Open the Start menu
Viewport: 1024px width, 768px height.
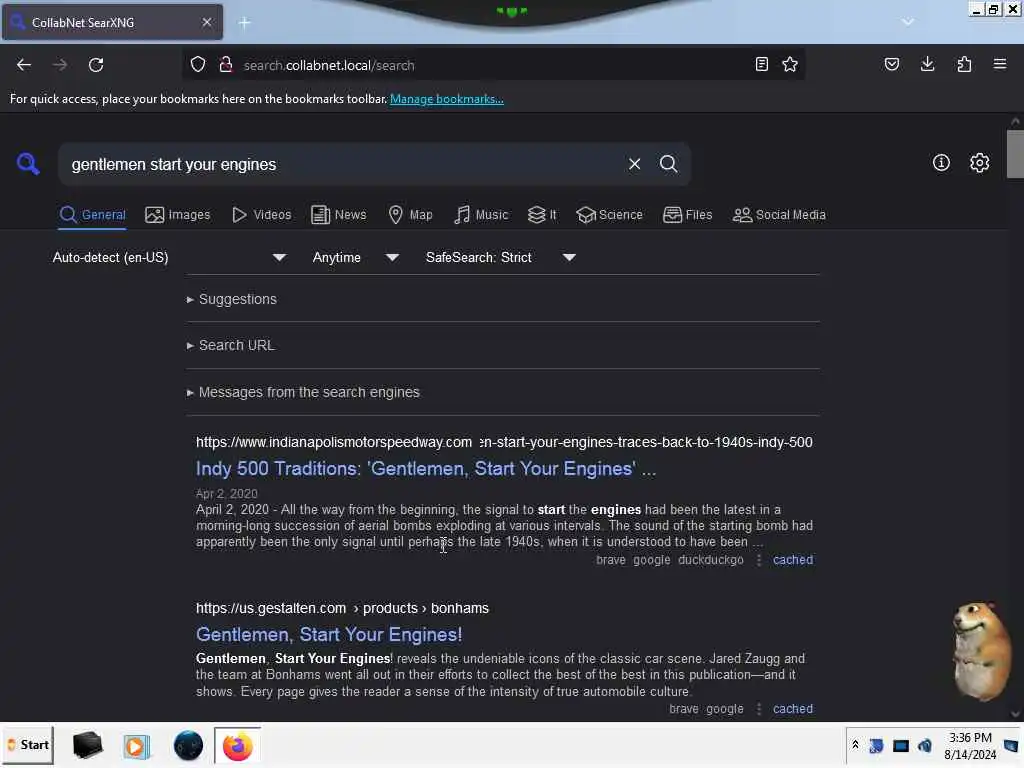tap(27, 745)
